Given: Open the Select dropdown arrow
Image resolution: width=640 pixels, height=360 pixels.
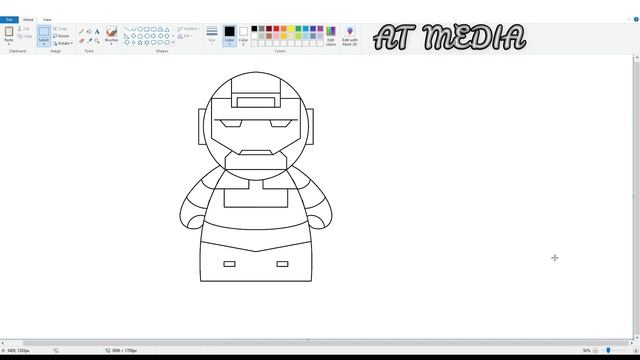Looking at the screenshot, I should (x=44, y=44).
